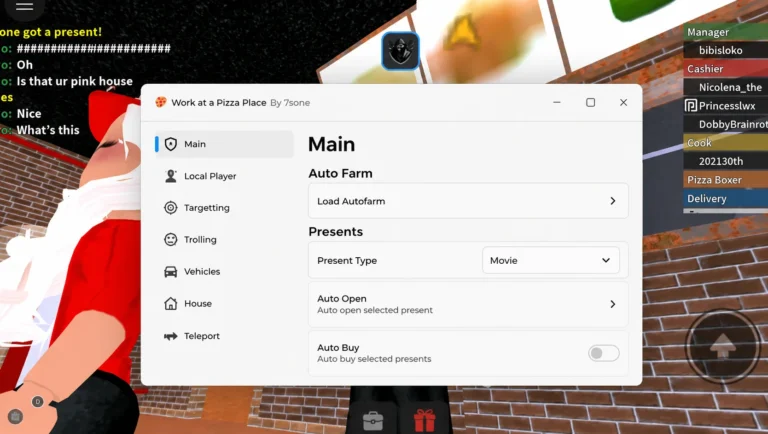Image resolution: width=768 pixels, height=434 pixels.
Task: Select the Delivery team header
Action: 726,198
